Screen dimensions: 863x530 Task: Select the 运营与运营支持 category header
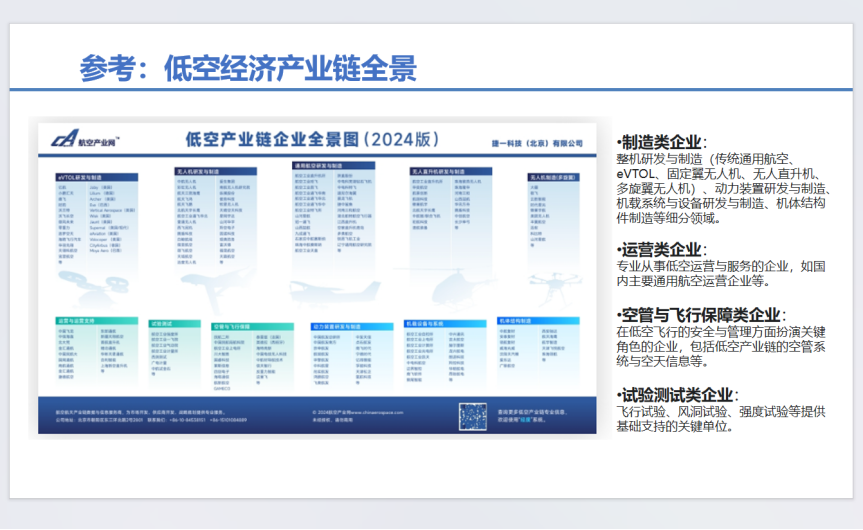pyautogui.click(x=78, y=322)
